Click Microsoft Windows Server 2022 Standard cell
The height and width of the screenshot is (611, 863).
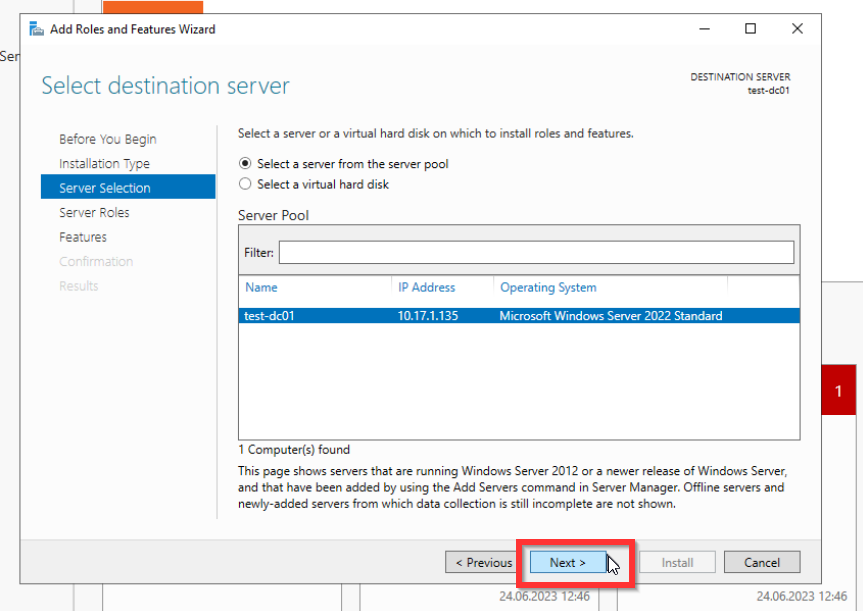click(x=611, y=315)
